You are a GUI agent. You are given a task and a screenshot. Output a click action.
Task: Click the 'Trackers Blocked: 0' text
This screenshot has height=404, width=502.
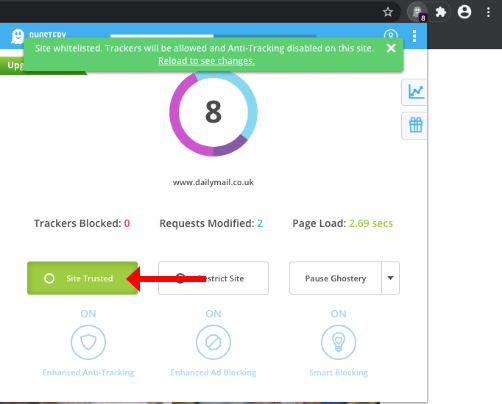pos(82,223)
